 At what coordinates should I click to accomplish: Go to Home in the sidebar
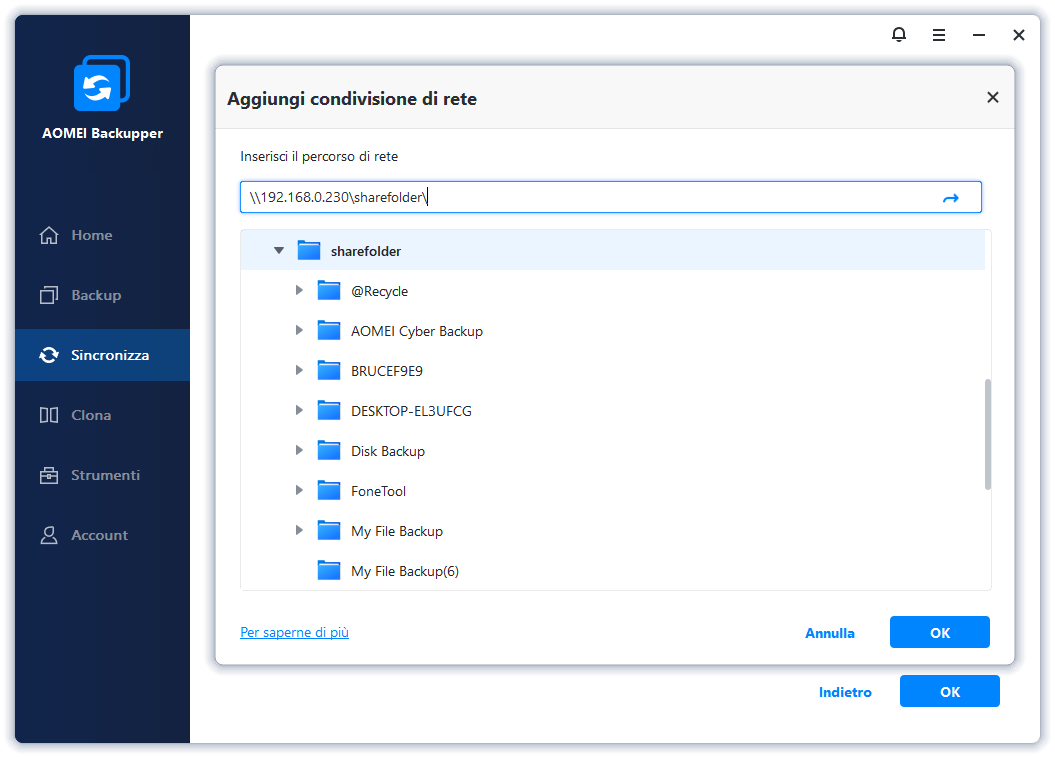(102, 235)
